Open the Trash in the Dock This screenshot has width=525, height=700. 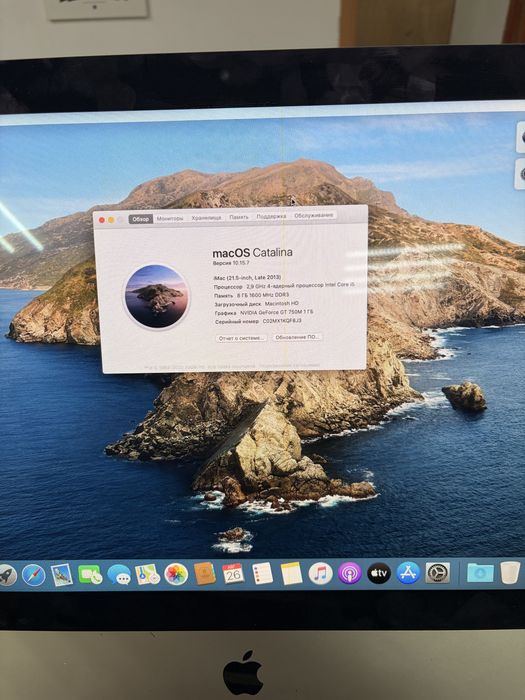click(510, 572)
